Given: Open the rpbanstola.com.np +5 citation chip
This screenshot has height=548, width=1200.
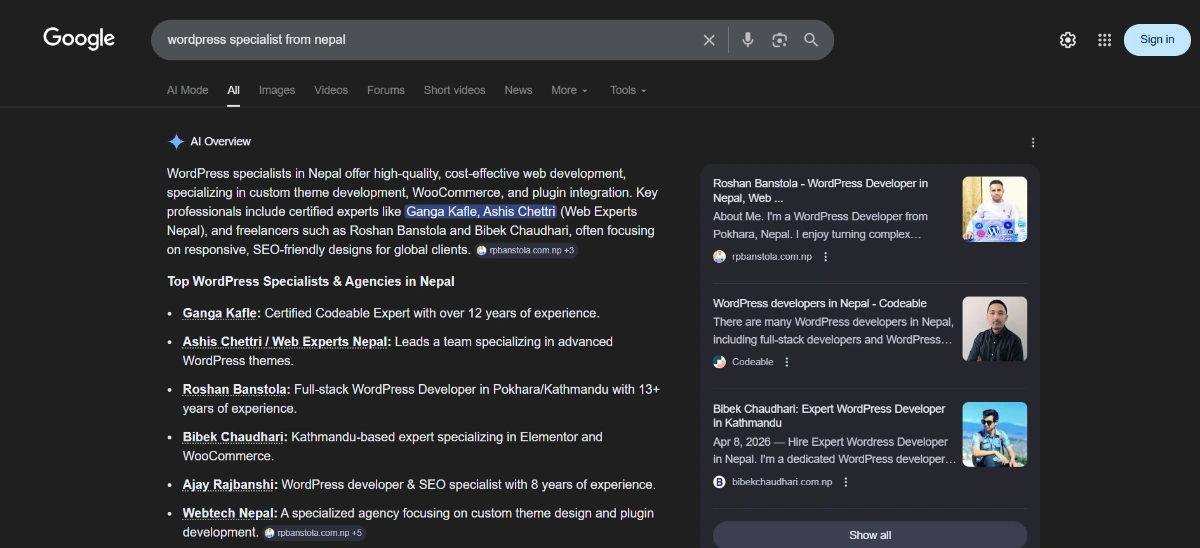Looking at the screenshot, I should 315,533.
